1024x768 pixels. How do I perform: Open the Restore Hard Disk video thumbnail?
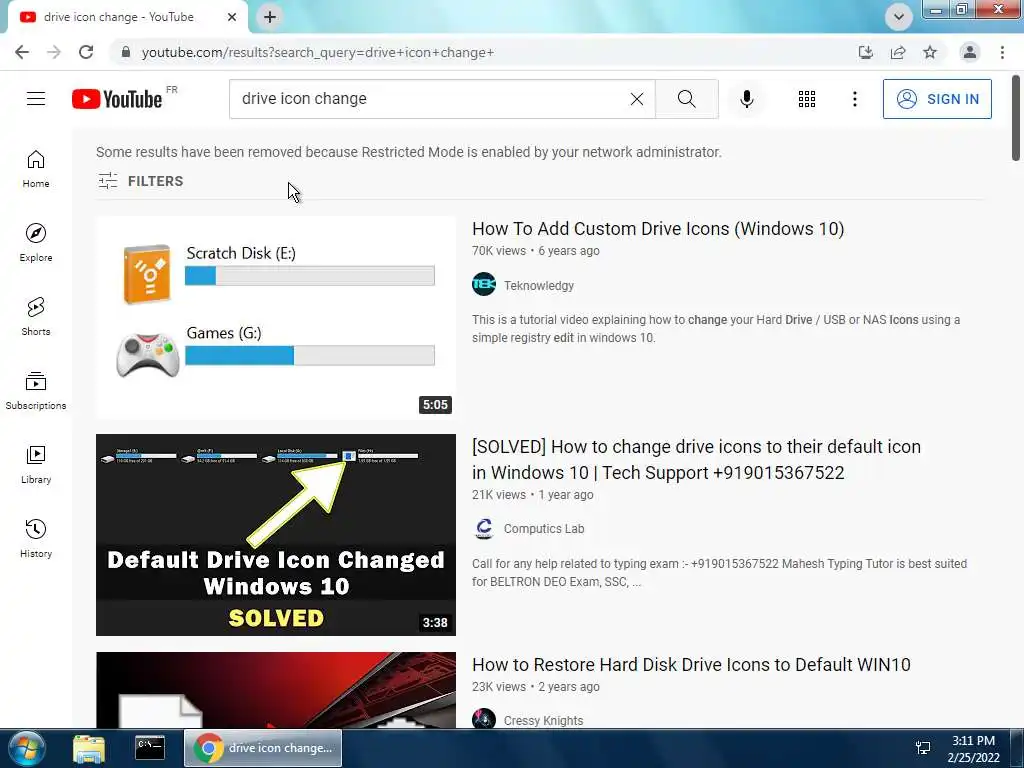276,690
